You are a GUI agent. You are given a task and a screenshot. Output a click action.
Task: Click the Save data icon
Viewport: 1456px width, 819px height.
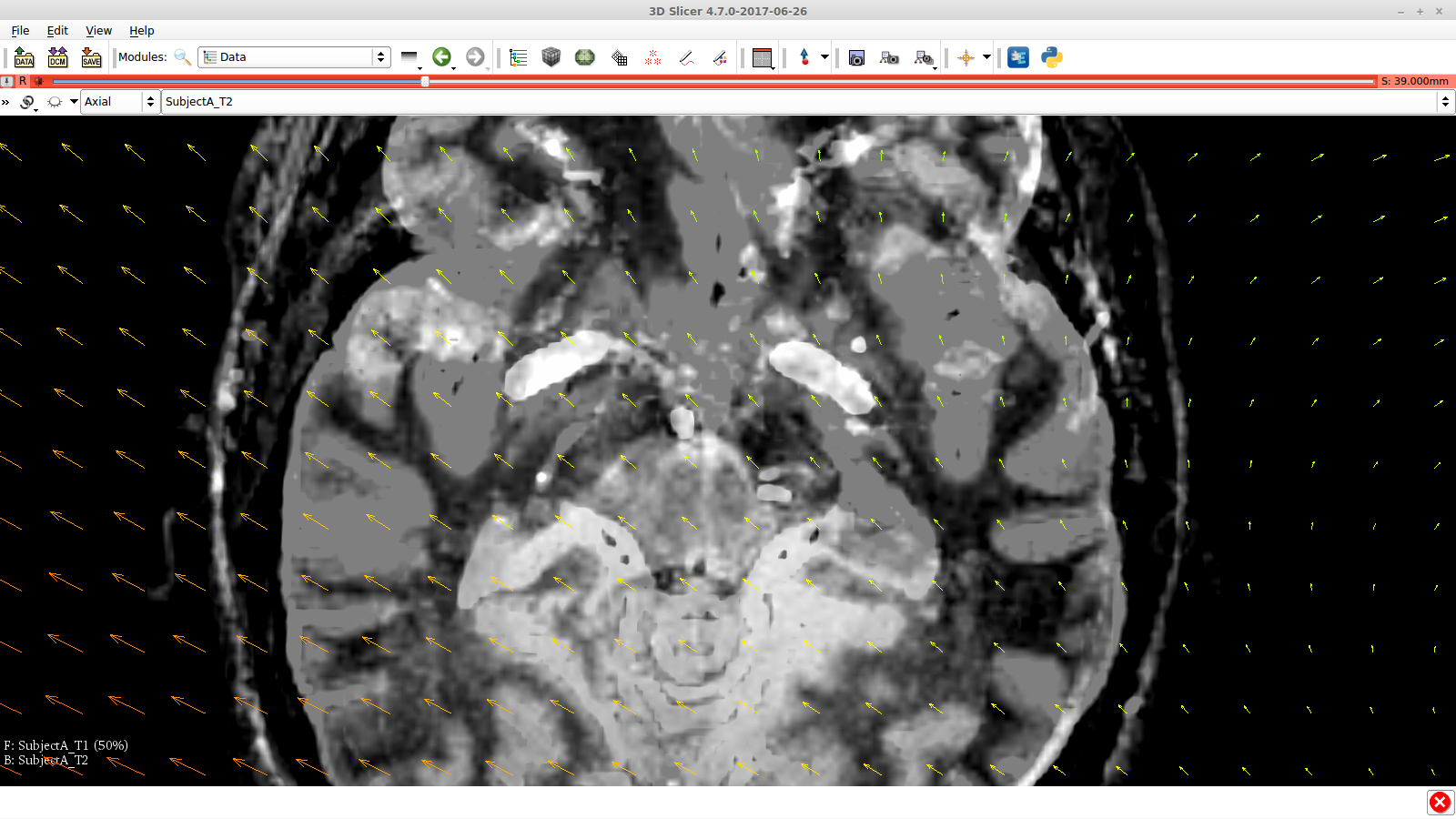(92, 57)
